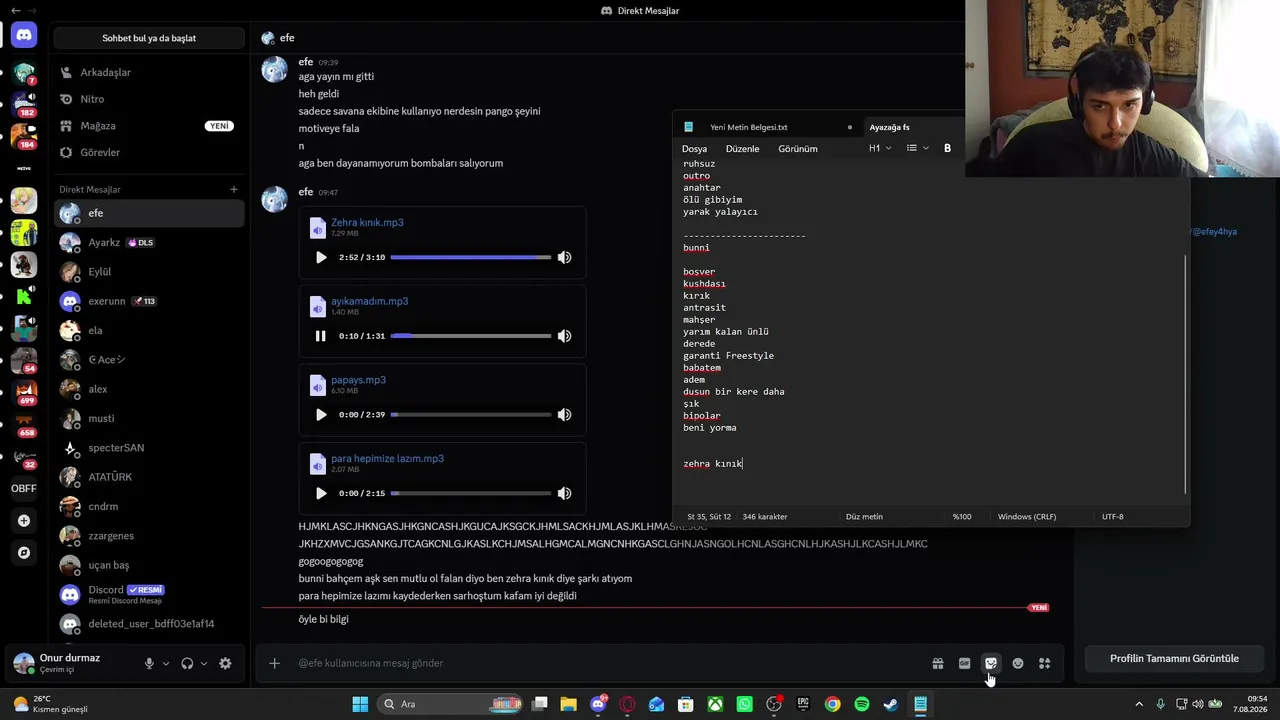Open Zehra kınık.mp3 file link
Viewport: 1280px width, 720px height.
[367, 222]
